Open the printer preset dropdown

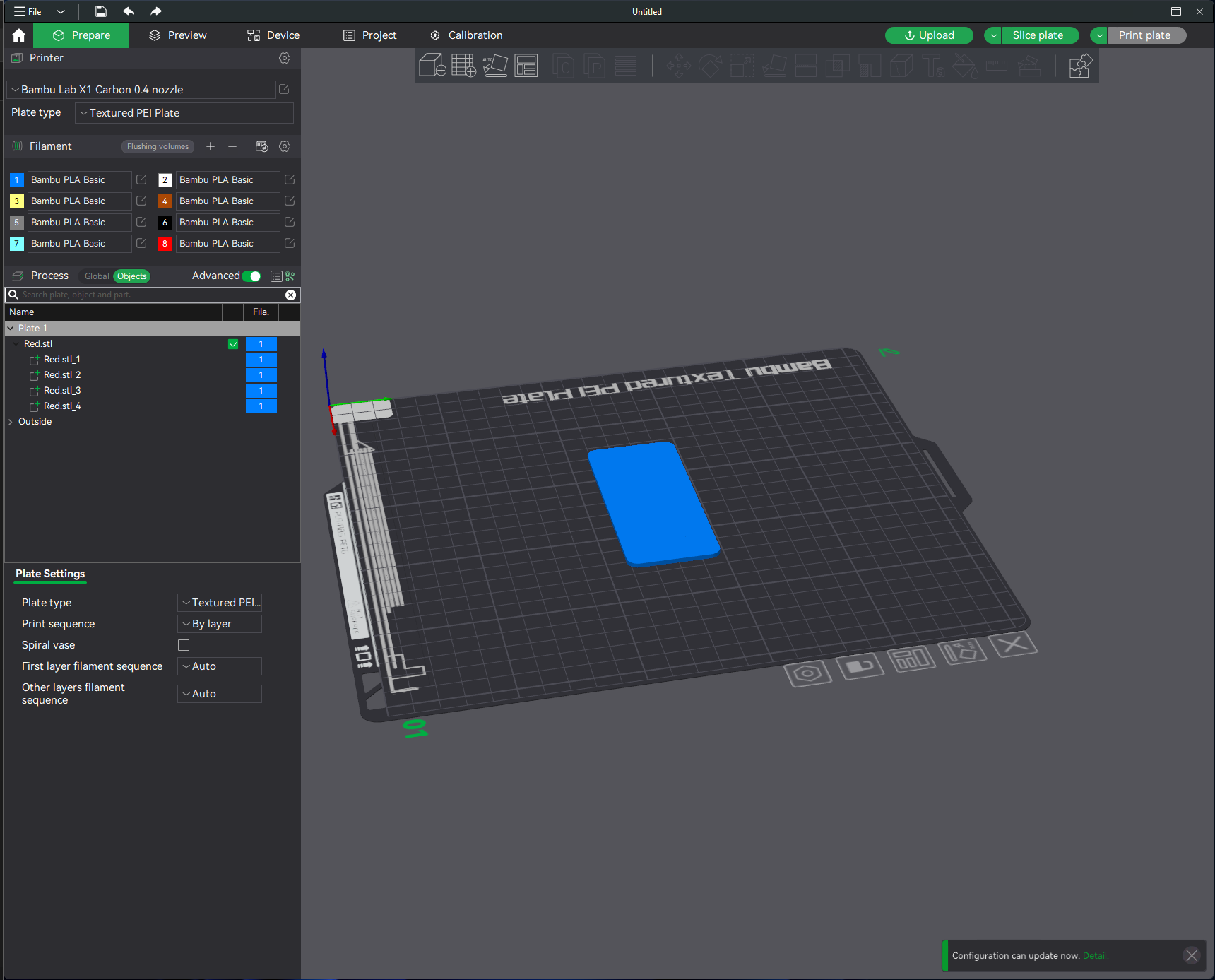(141, 90)
